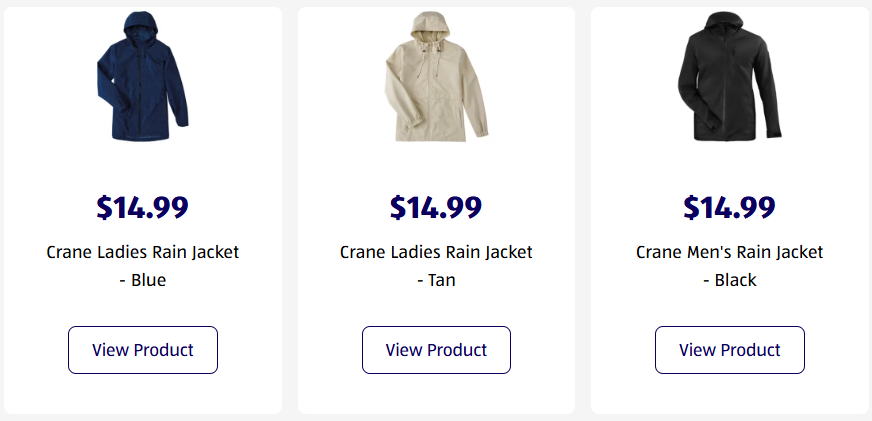This screenshot has width=872, height=421.
Task: Open the Crane Ladies Rain Jacket Tan title
Action: [436, 252]
